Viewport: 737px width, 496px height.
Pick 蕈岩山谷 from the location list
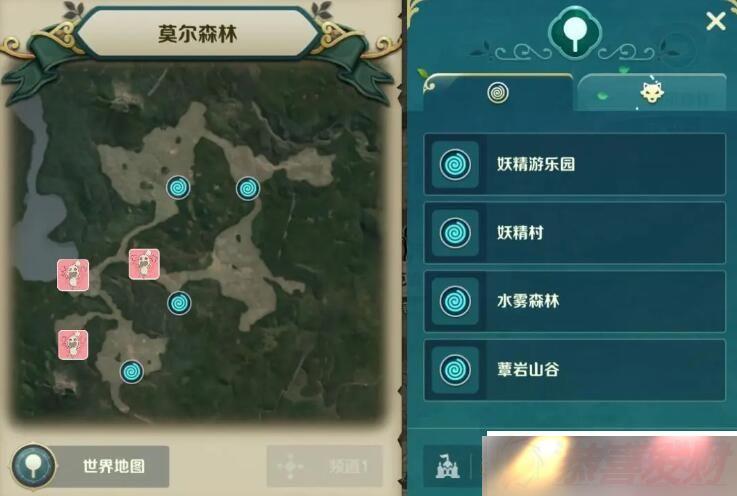tap(574, 370)
